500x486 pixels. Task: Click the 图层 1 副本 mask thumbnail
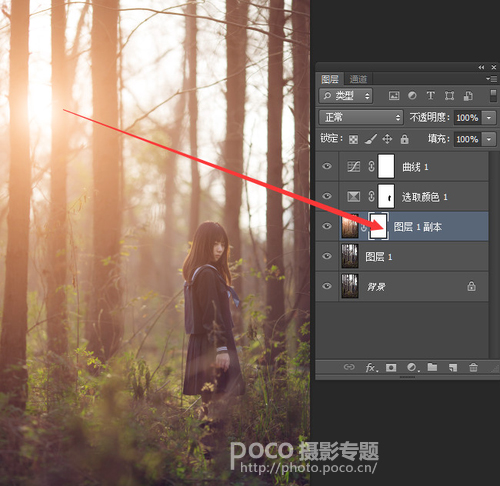[378, 226]
